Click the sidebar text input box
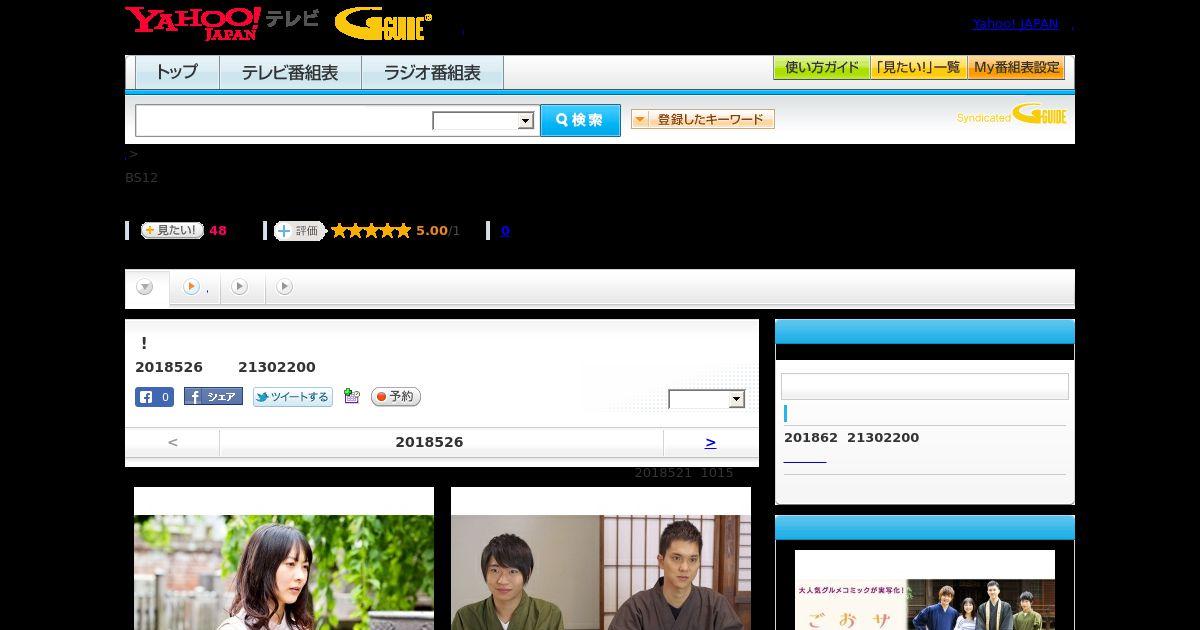The image size is (1200, 630). 925,387
